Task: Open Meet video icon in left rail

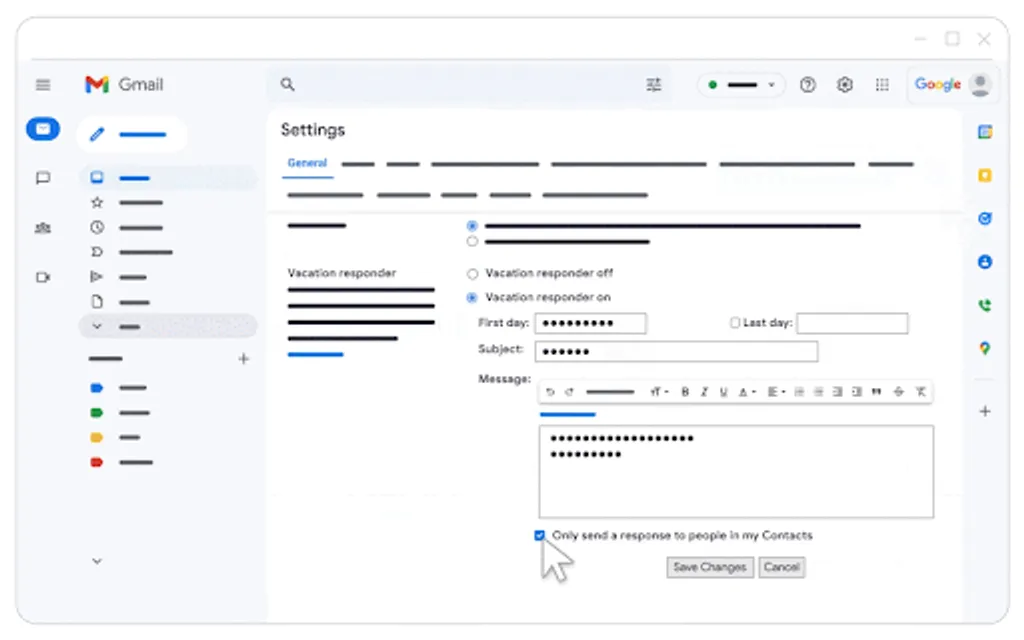Action: pos(43,278)
